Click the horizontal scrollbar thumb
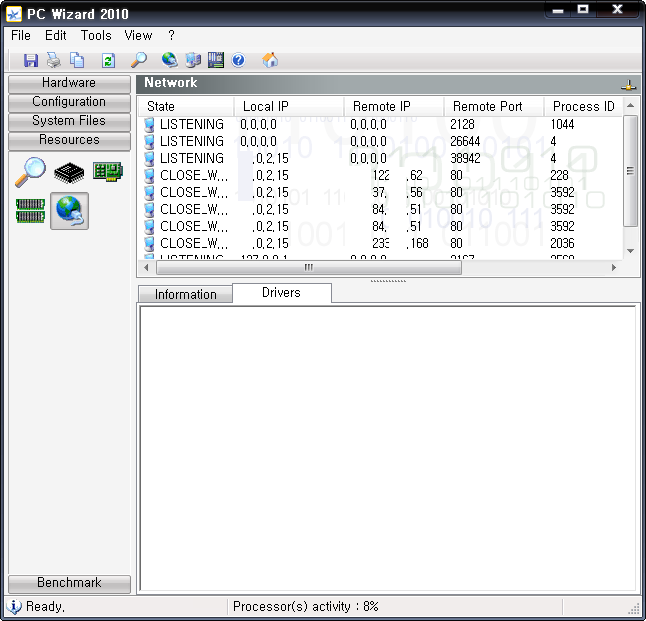The width and height of the screenshot is (646, 621). pyautogui.click(x=309, y=267)
